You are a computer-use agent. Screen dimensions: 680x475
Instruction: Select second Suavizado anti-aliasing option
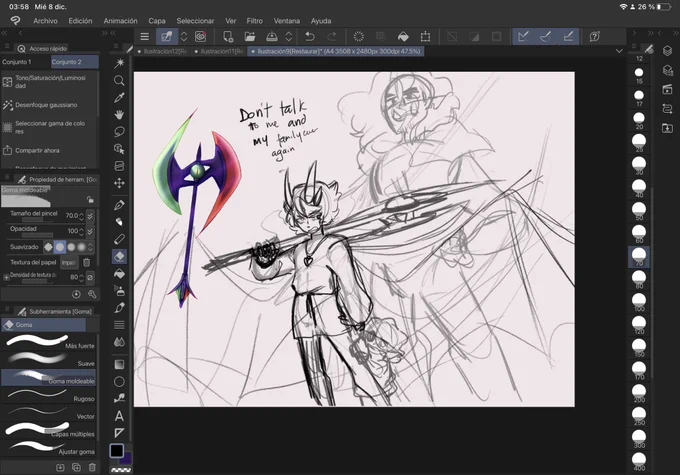(x=59, y=247)
